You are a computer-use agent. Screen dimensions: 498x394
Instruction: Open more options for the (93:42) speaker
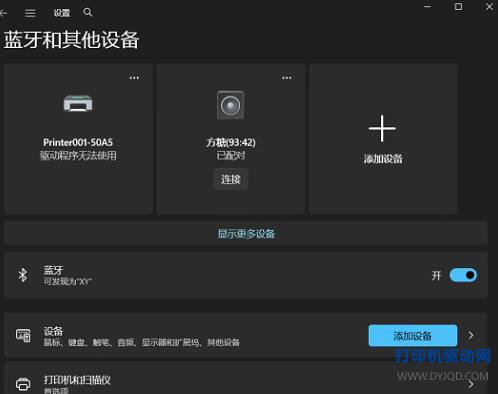click(287, 78)
